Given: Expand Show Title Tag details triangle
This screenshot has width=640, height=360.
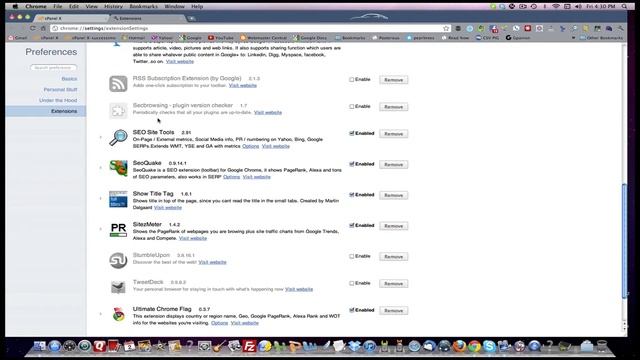Looking at the screenshot, I should (x=101, y=198).
